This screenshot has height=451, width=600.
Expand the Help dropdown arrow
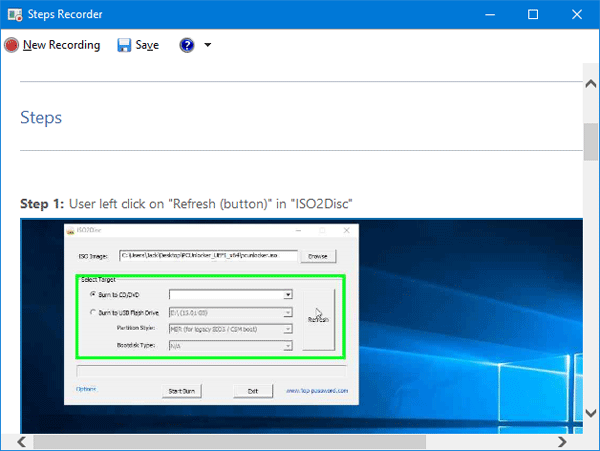click(x=207, y=45)
